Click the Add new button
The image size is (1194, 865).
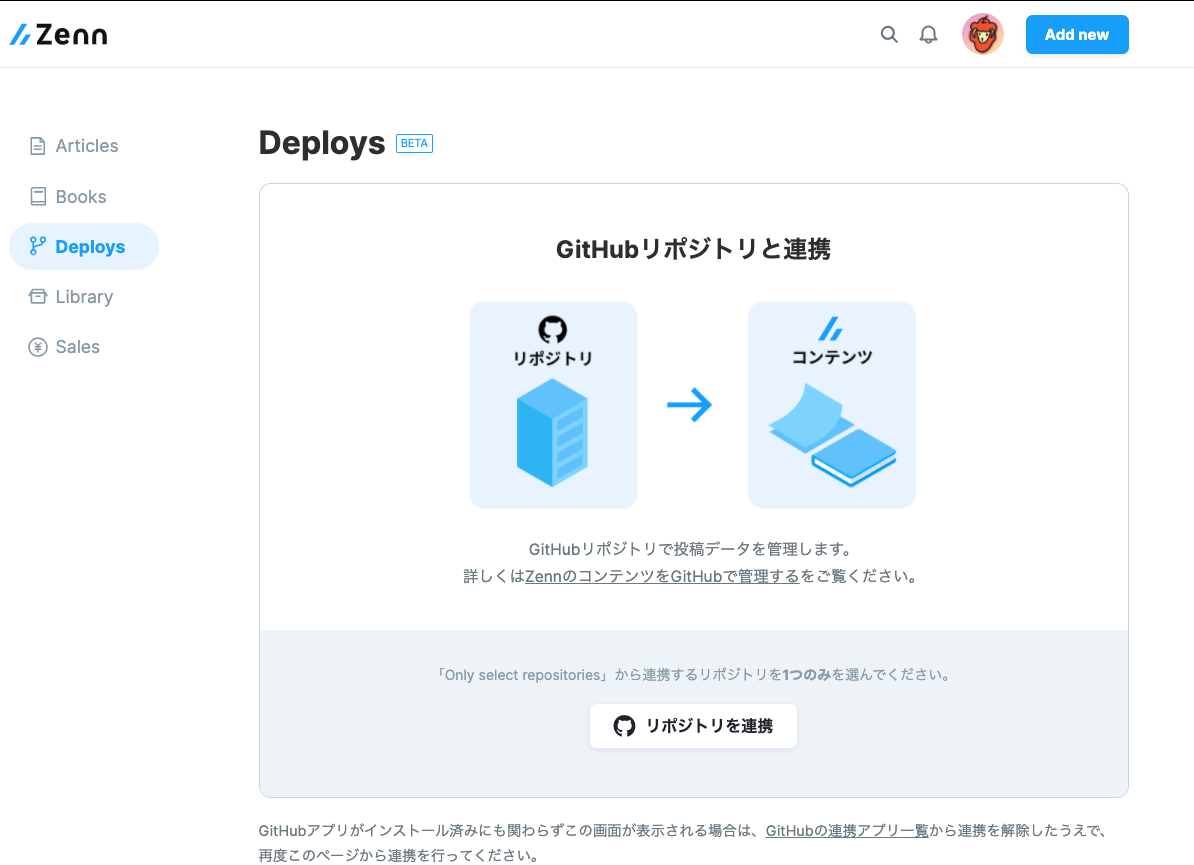1077,34
